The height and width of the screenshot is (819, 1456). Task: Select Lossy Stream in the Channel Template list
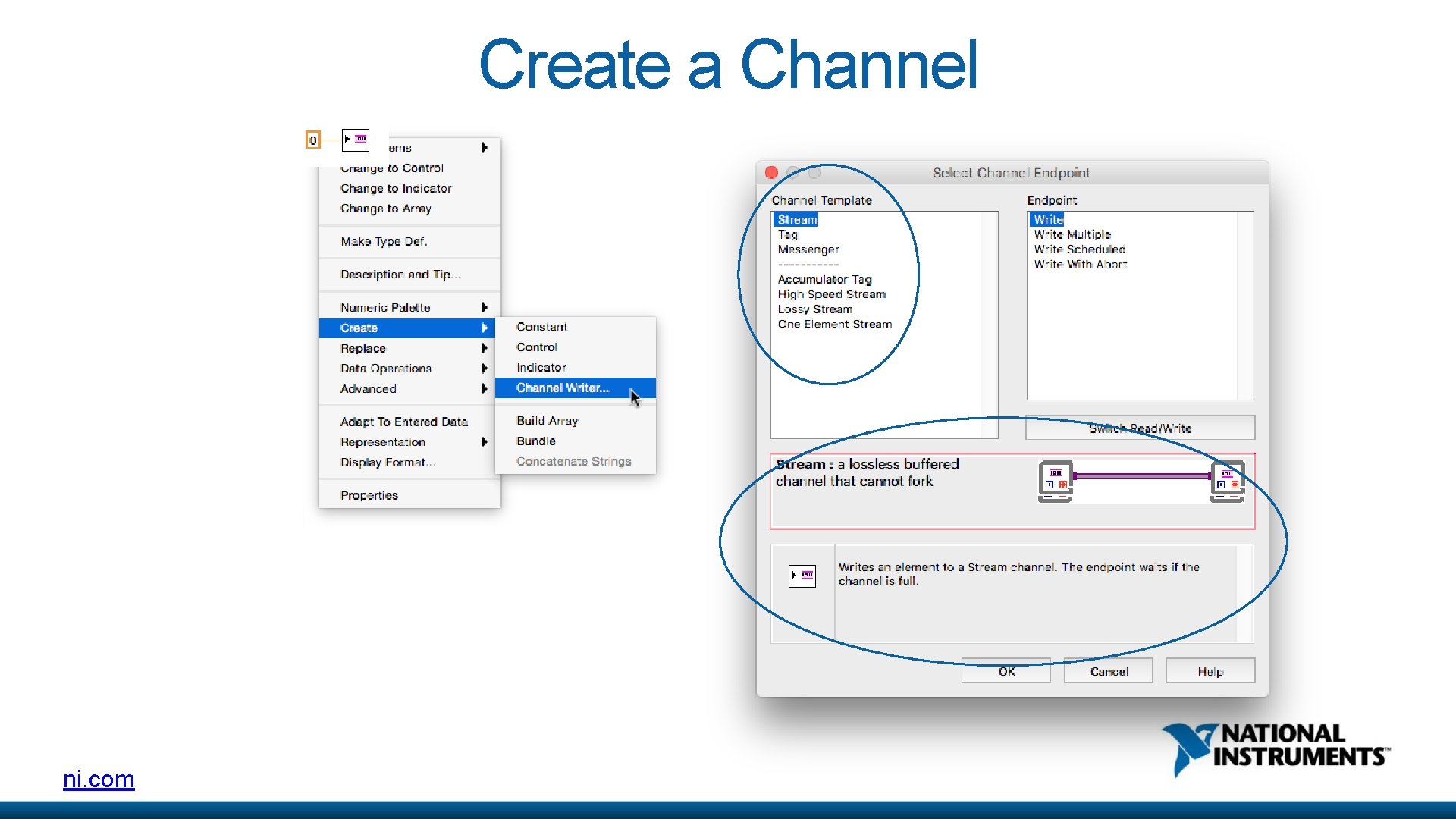click(816, 309)
